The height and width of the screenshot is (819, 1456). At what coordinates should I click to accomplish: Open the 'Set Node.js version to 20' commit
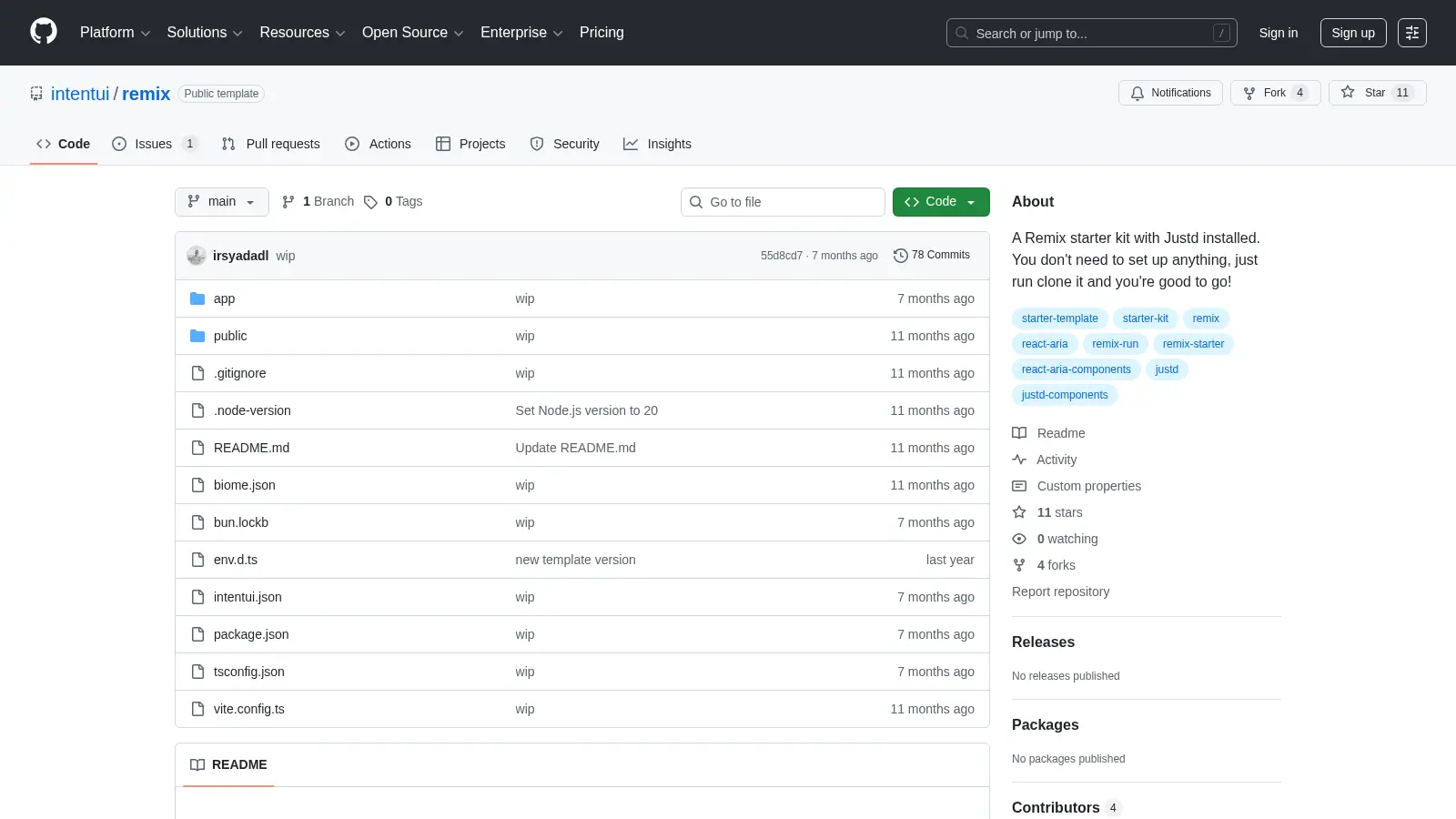[x=587, y=410]
